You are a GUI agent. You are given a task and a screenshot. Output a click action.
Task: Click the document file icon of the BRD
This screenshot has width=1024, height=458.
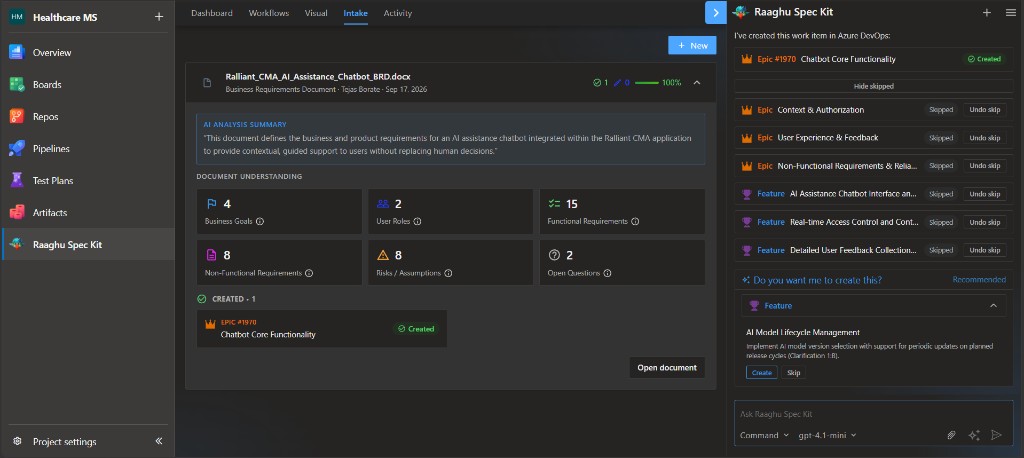click(x=207, y=82)
